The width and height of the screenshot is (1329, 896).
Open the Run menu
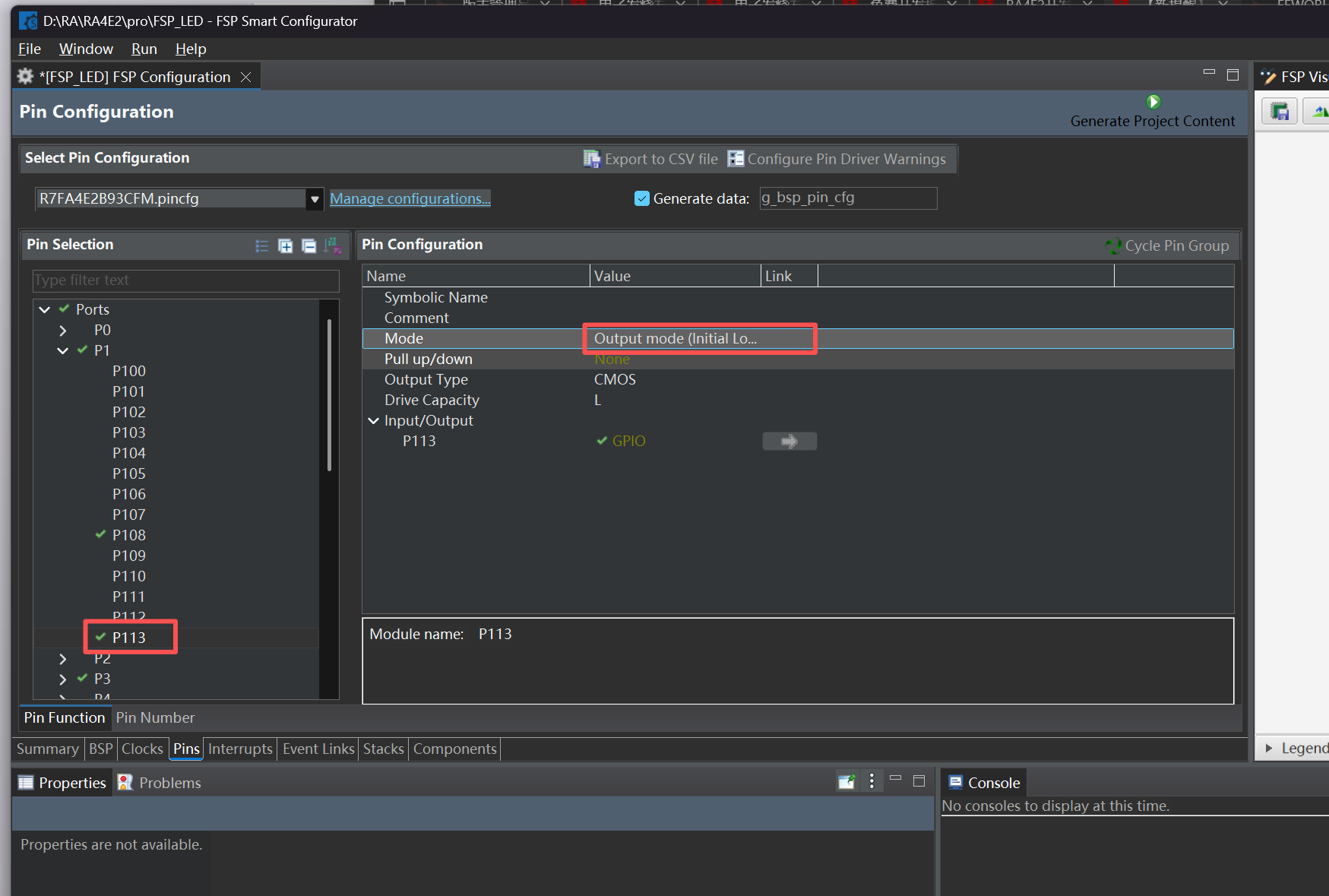point(144,49)
